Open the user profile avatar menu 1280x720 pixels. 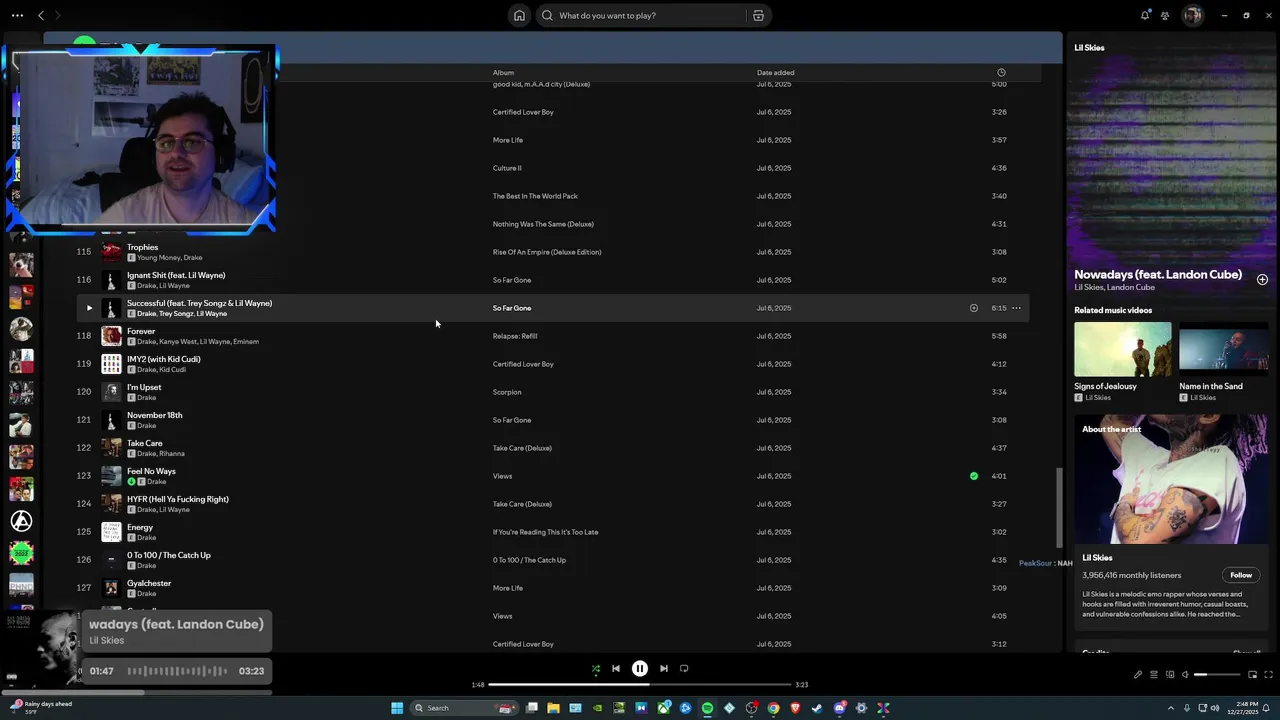click(1192, 15)
